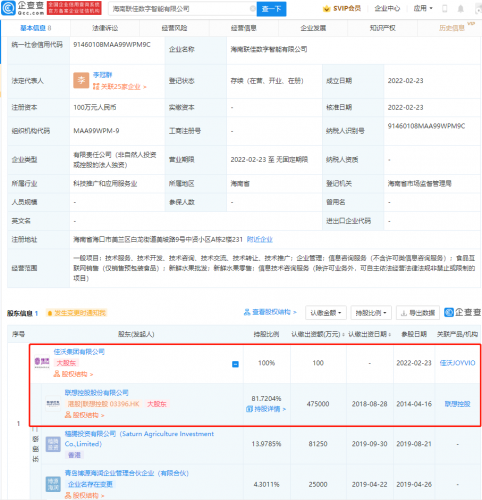Open the 应用 dropdown menu
Screen dimensions: 482x500
tap(423, 8)
